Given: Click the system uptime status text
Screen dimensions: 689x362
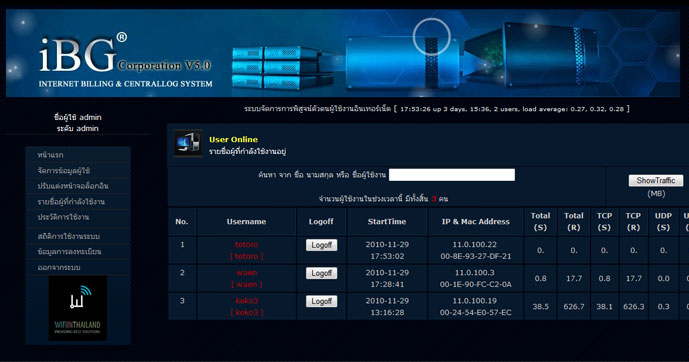Looking at the screenshot, I should coord(512,109).
